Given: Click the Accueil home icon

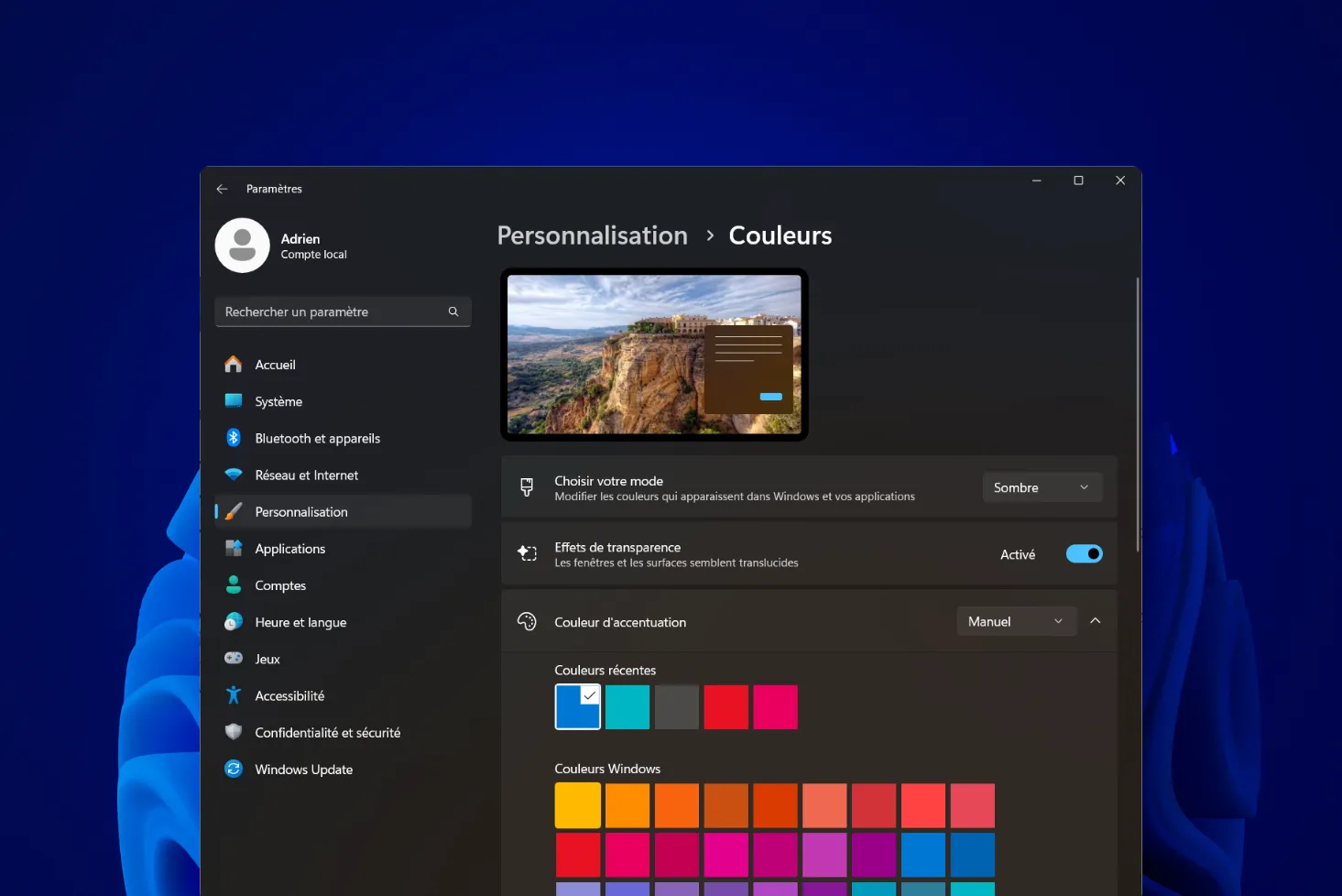Looking at the screenshot, I should coord(234,365).
